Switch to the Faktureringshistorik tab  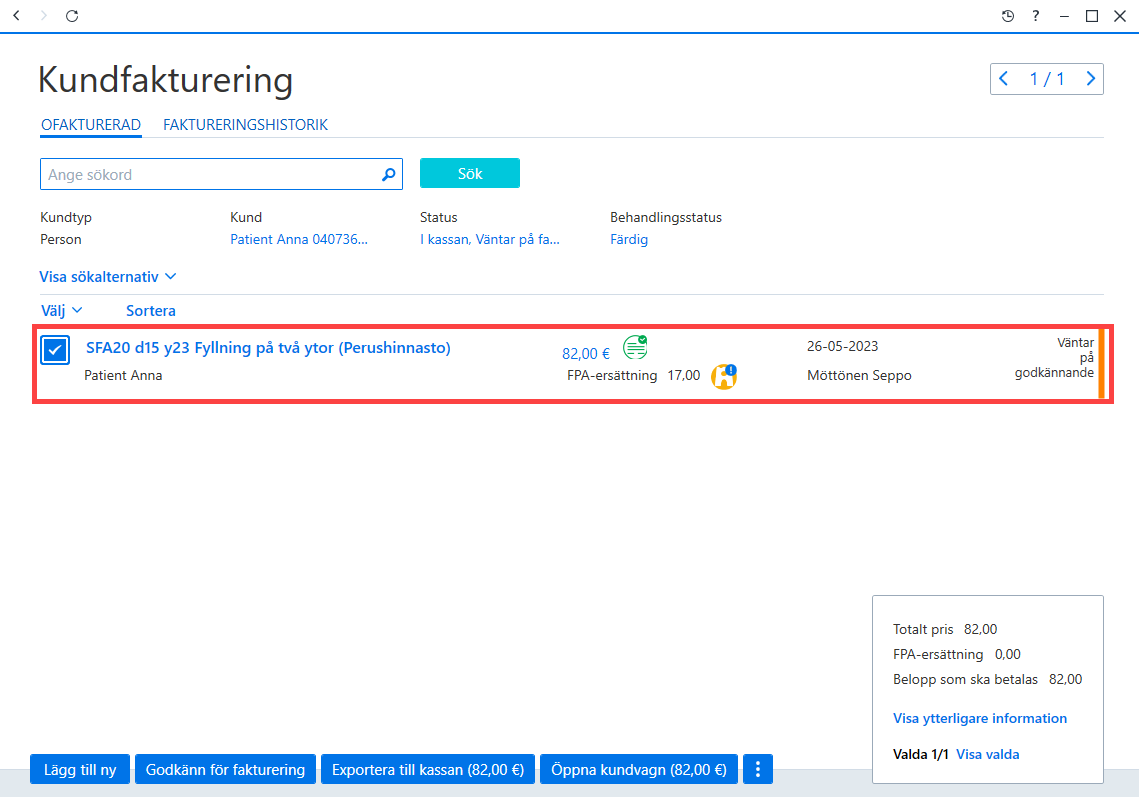pos(246,125)
